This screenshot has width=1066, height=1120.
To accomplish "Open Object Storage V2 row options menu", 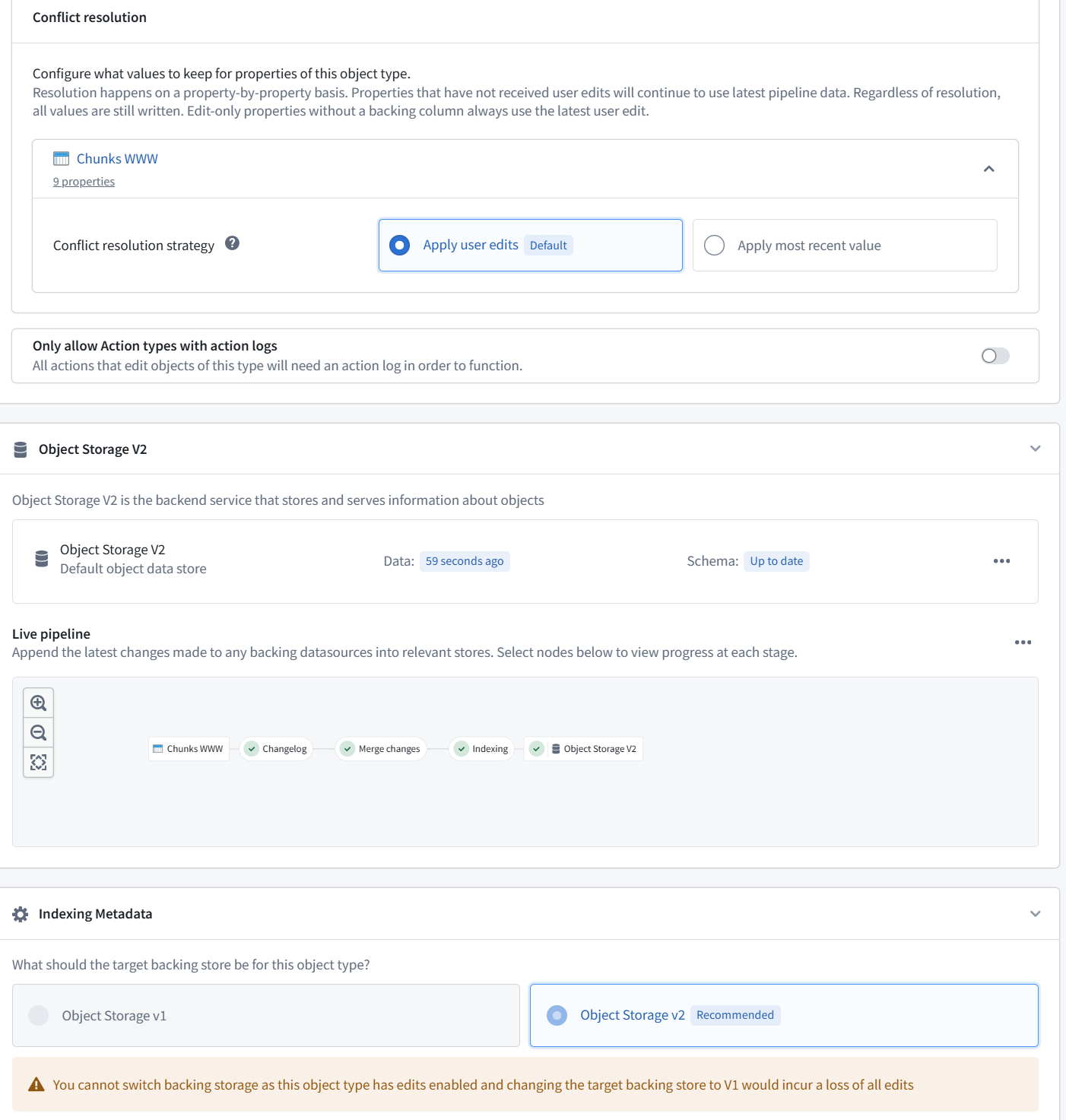I will (1001, 561).
